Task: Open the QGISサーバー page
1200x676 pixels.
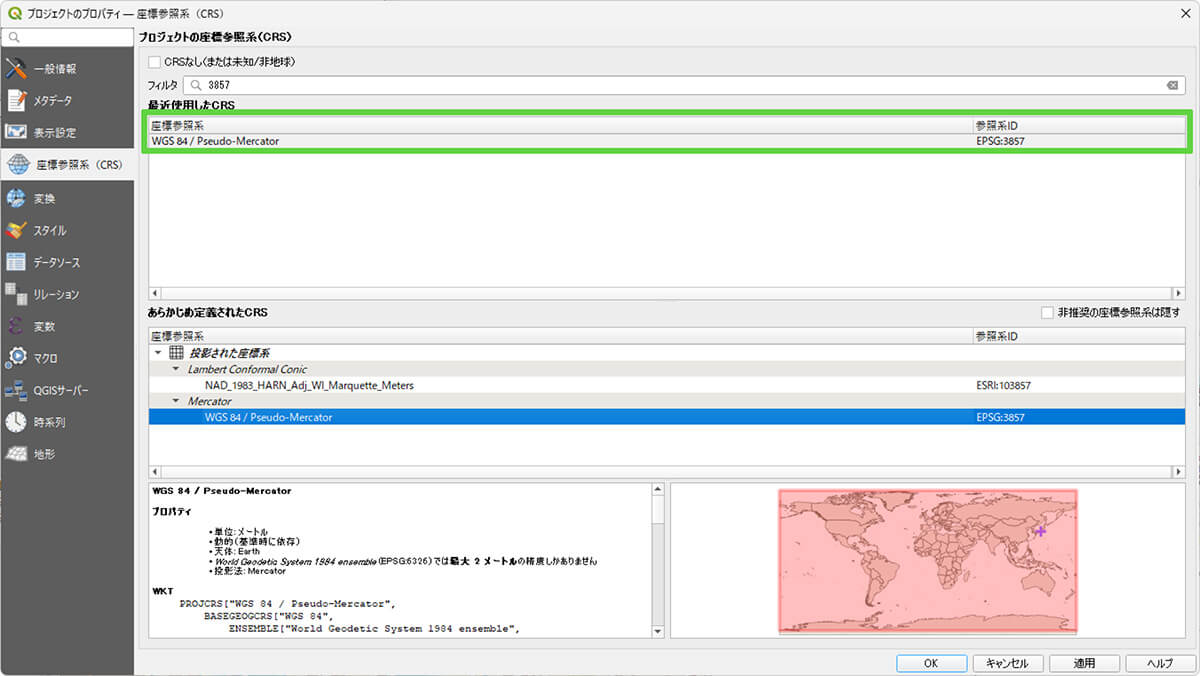Action: pyautogui.click(x=66, y=390)
